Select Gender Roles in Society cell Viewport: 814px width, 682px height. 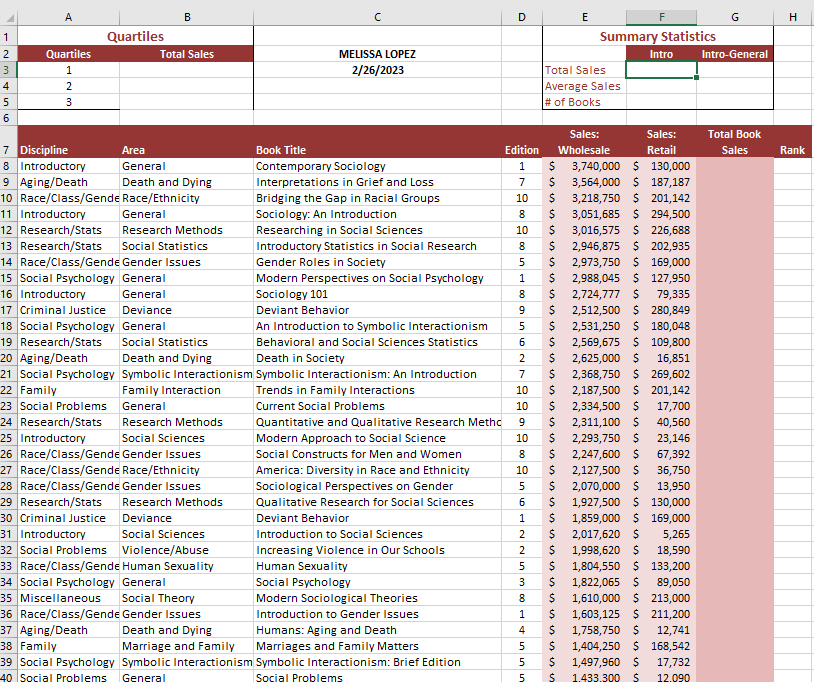coord(377,262)
